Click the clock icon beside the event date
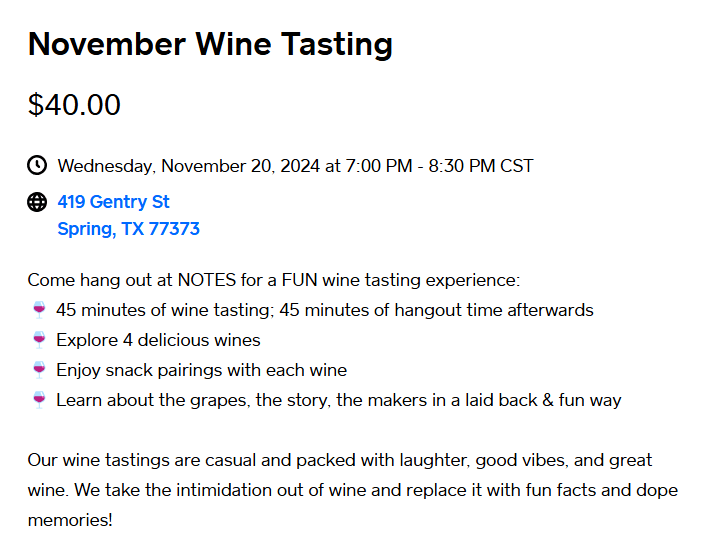702x547 pixels. 37,165
